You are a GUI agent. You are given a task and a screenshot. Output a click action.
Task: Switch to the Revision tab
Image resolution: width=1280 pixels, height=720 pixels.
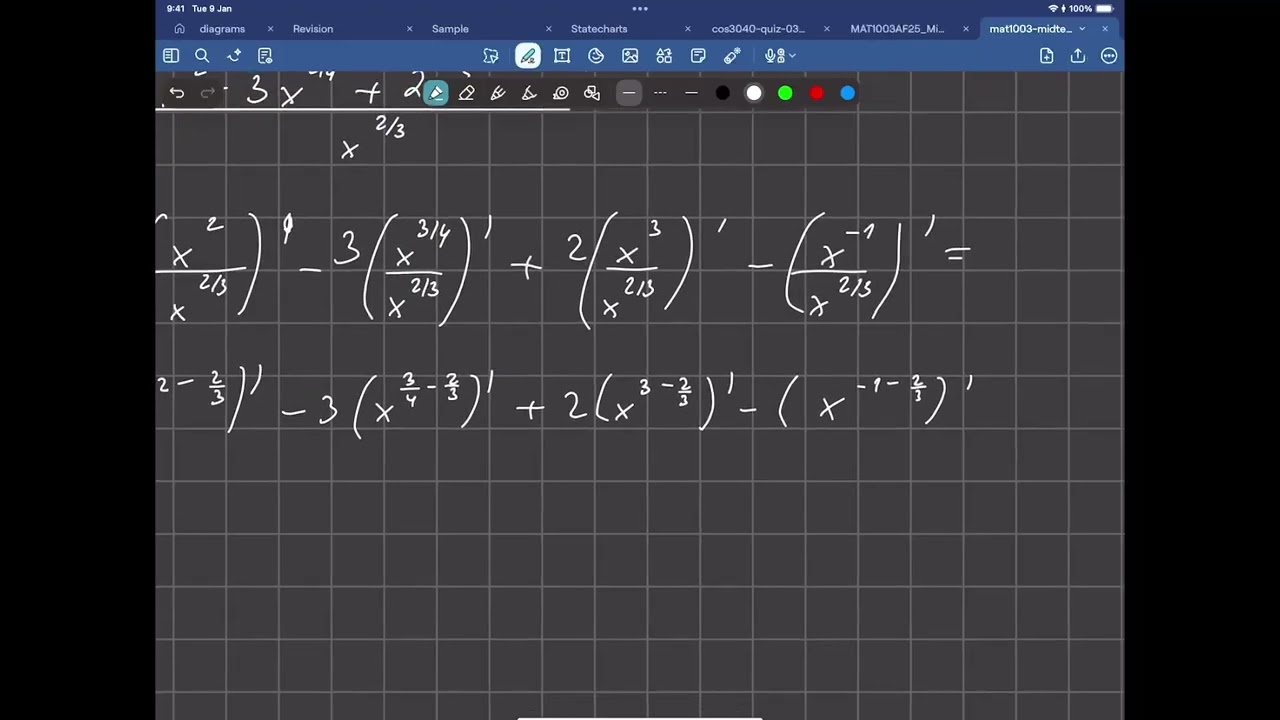tap(313, 29)
